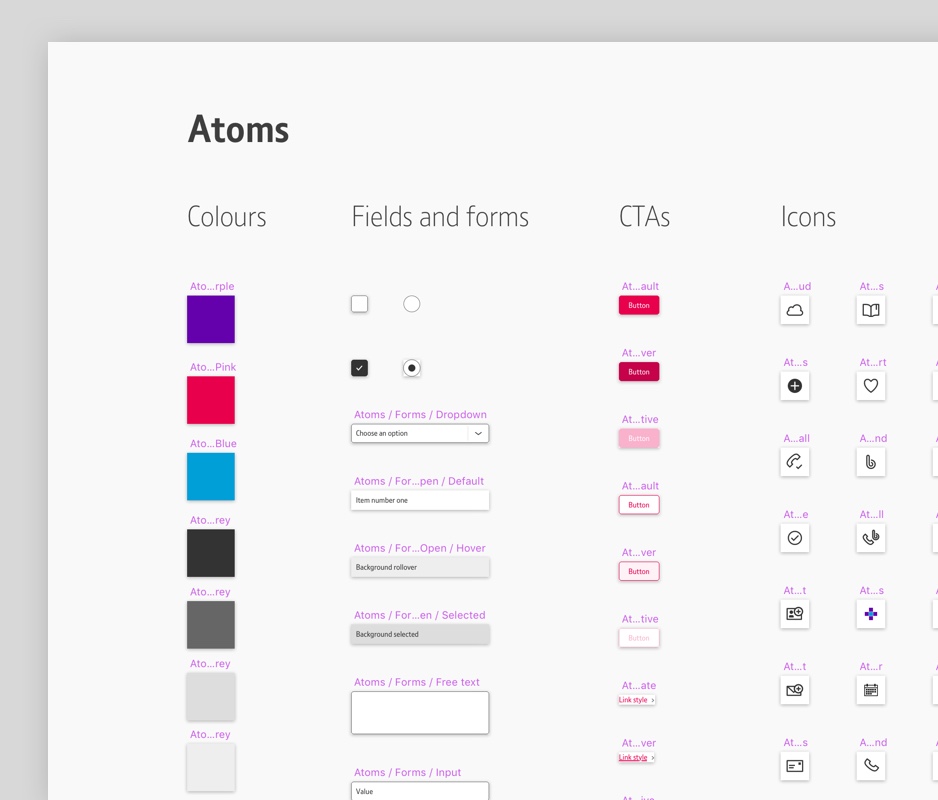Click the envelope with plus icon
Screen dimensions: 938x800
tap(795, 690)
